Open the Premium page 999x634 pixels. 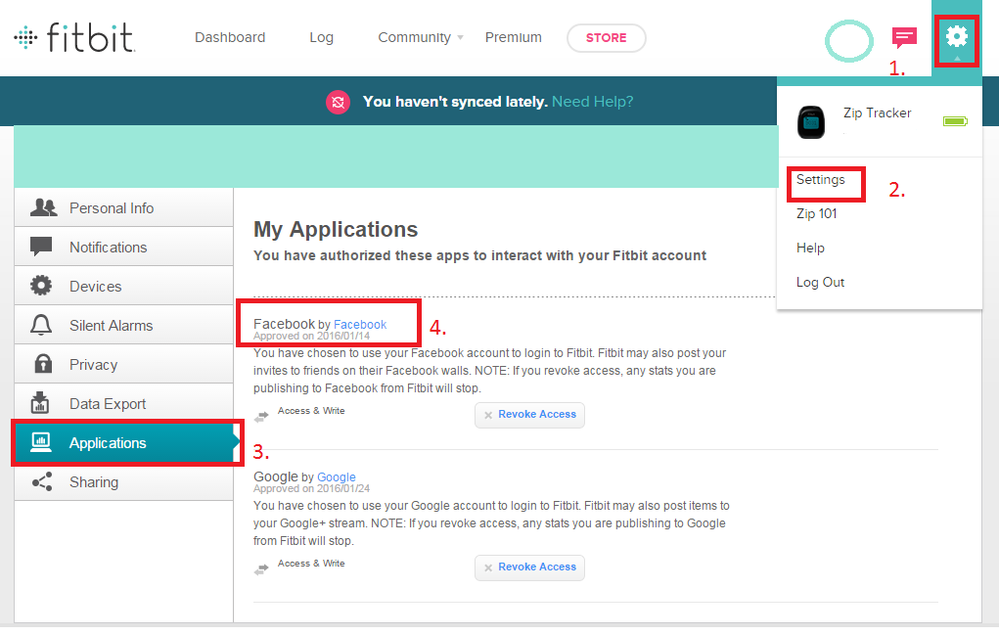click(514, 38)
